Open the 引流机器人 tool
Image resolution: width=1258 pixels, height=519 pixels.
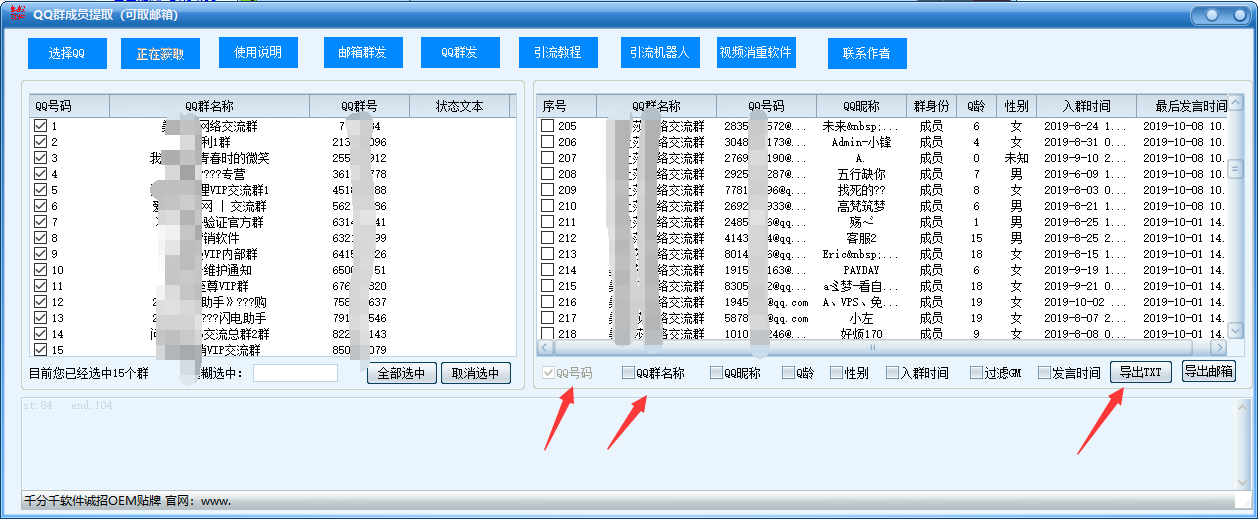point(659,53)
